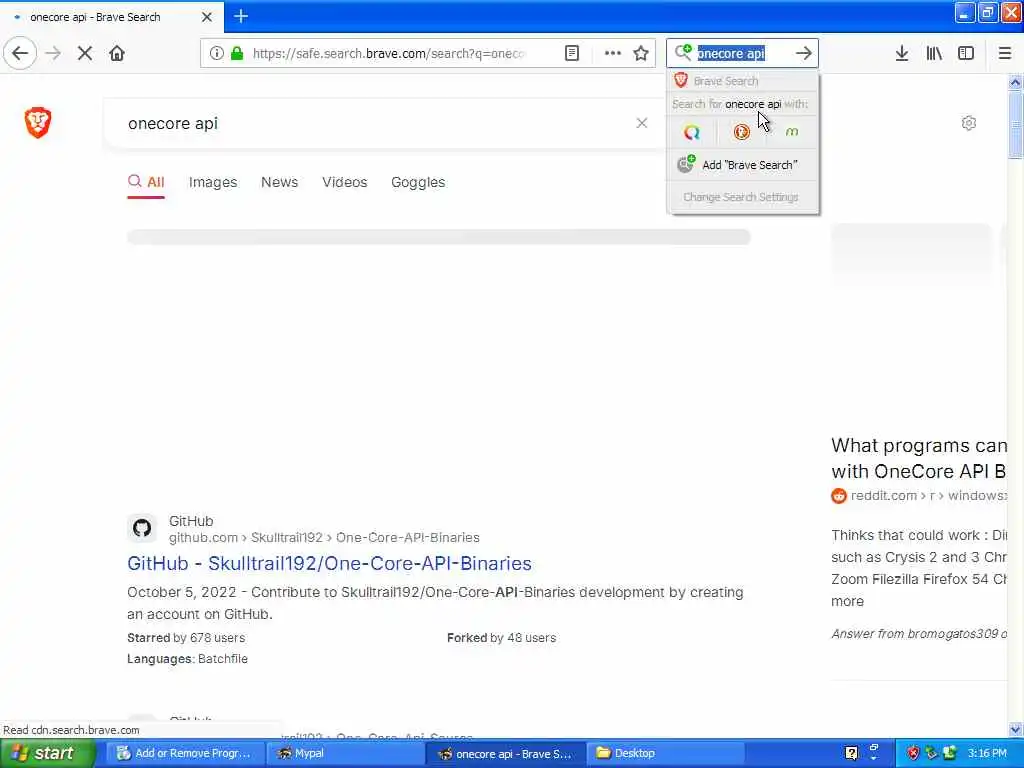Image resolution: width=1024 pixels, height=768 pixels.
Task: Click "Starred by 678 users" text
Action: pyautogui.click(x=186, y=638)
